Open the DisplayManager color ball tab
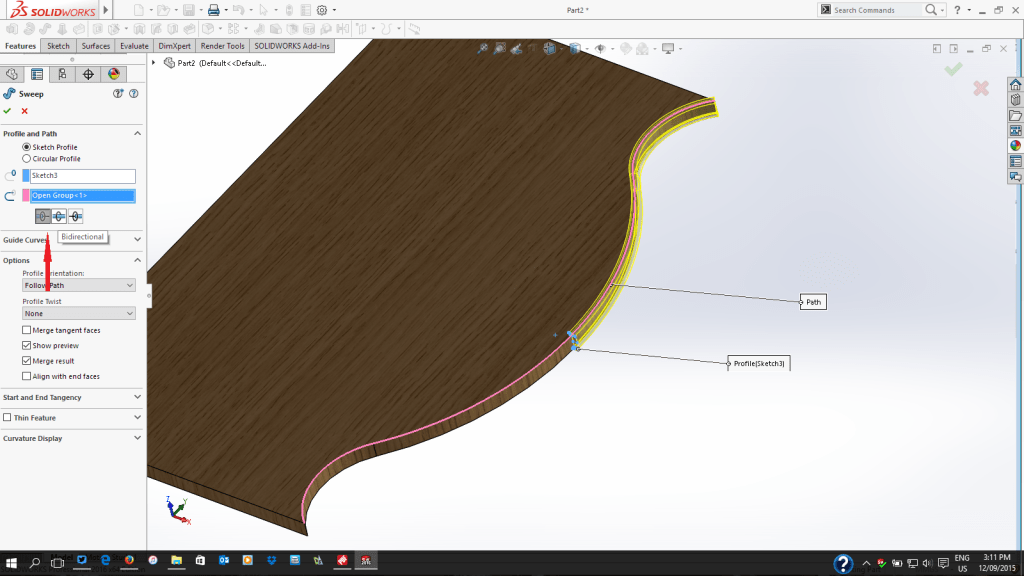The width and height of the screenshot is (1024, 576). pyautogui.click(x=113, y=74)
